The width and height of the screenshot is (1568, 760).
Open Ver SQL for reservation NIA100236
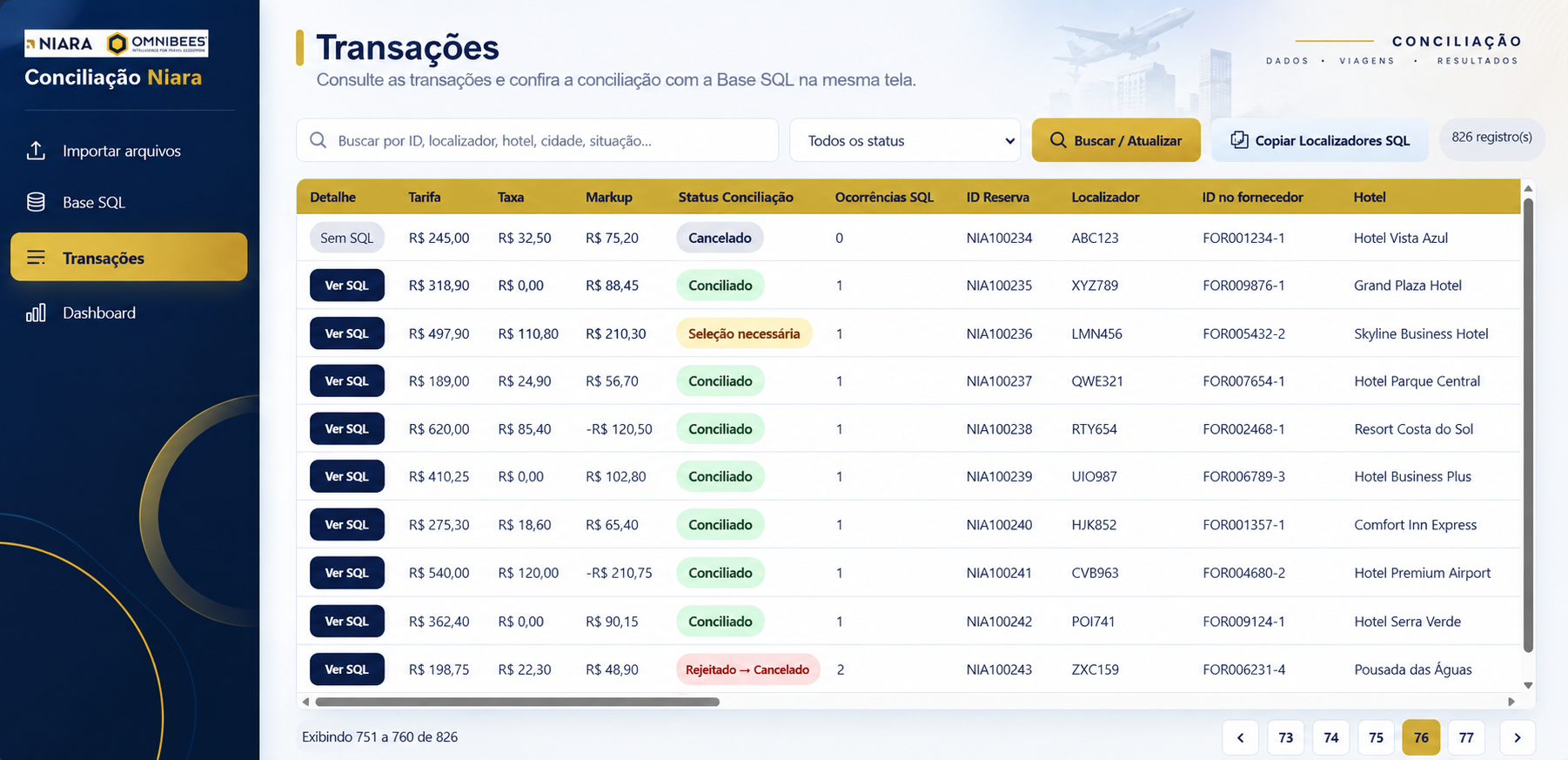346,333
